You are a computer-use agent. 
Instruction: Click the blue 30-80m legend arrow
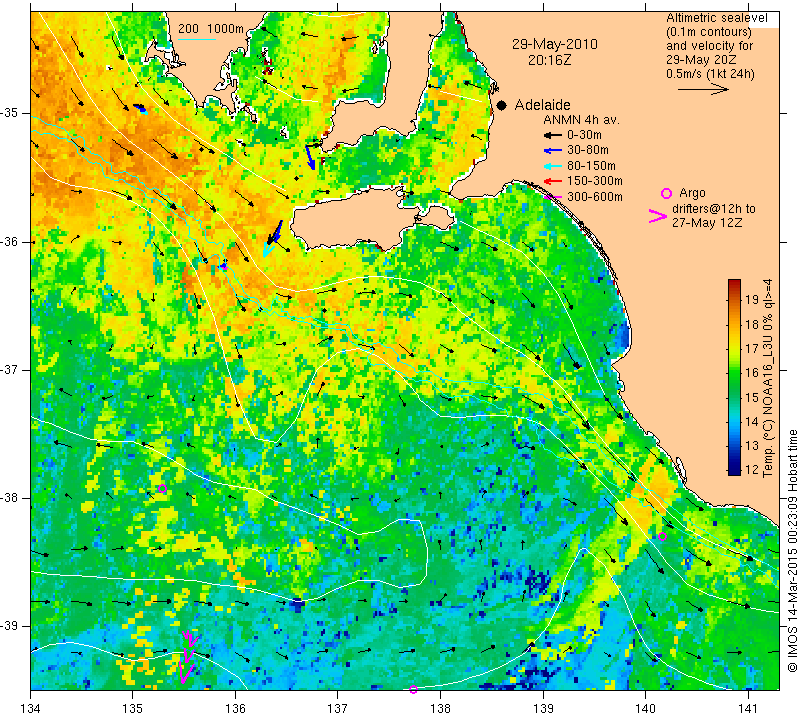[553, 151]
